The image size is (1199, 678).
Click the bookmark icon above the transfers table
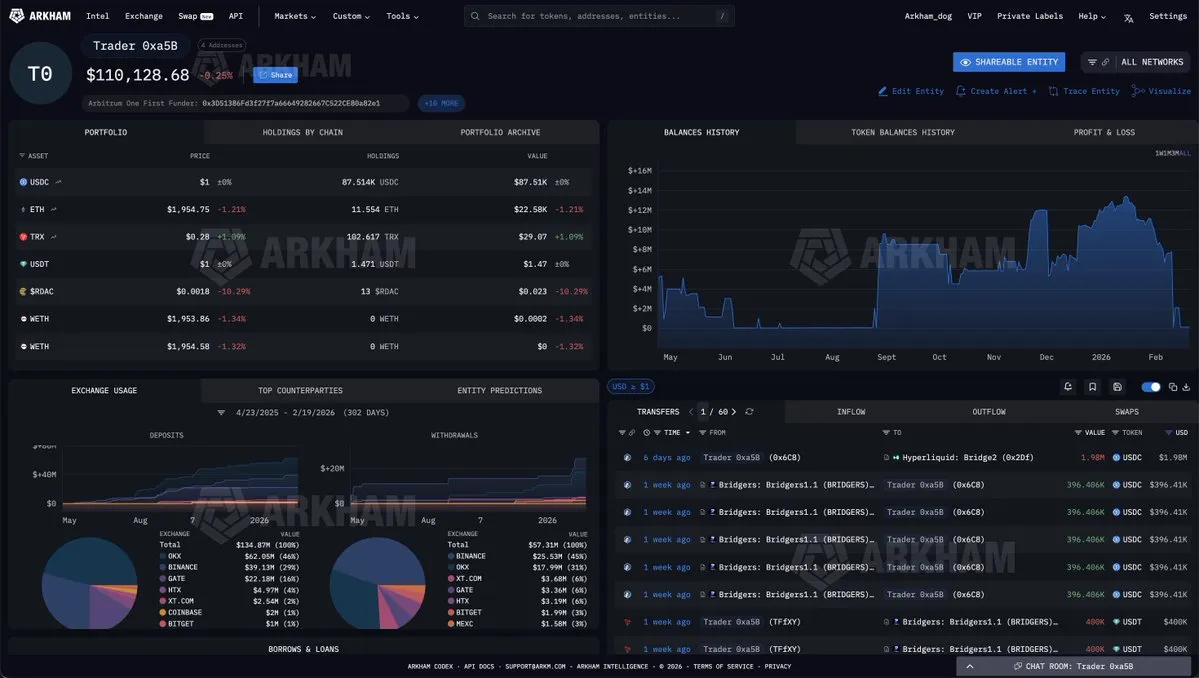[1093, 387]
